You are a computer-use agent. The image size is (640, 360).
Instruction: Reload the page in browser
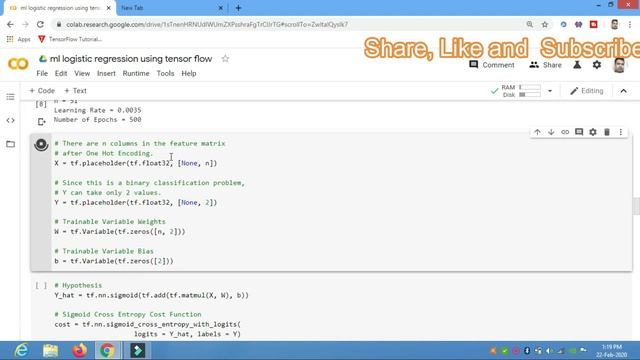click(40, 24)
